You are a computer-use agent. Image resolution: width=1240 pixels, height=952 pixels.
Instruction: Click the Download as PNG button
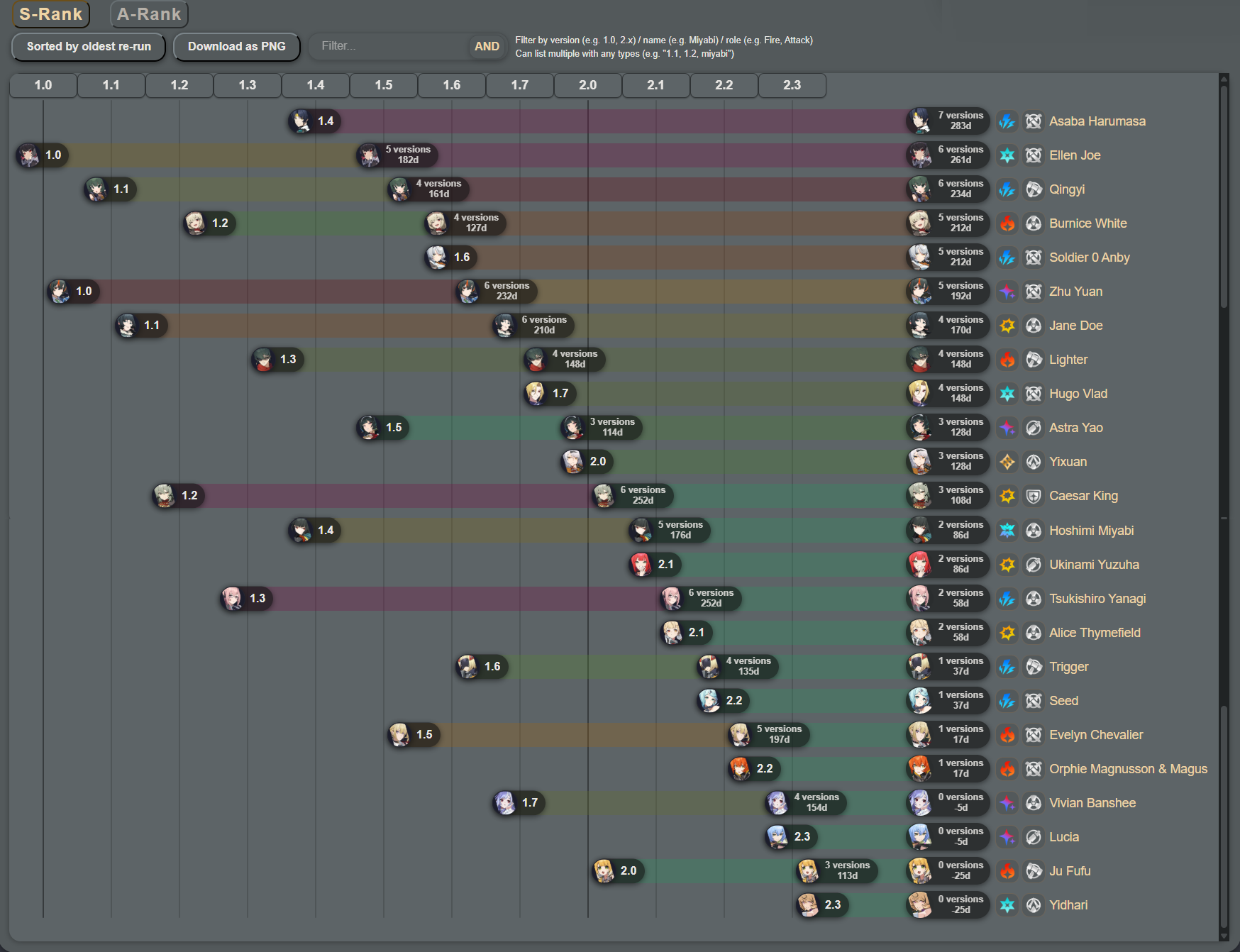click(x=237, y=47)
